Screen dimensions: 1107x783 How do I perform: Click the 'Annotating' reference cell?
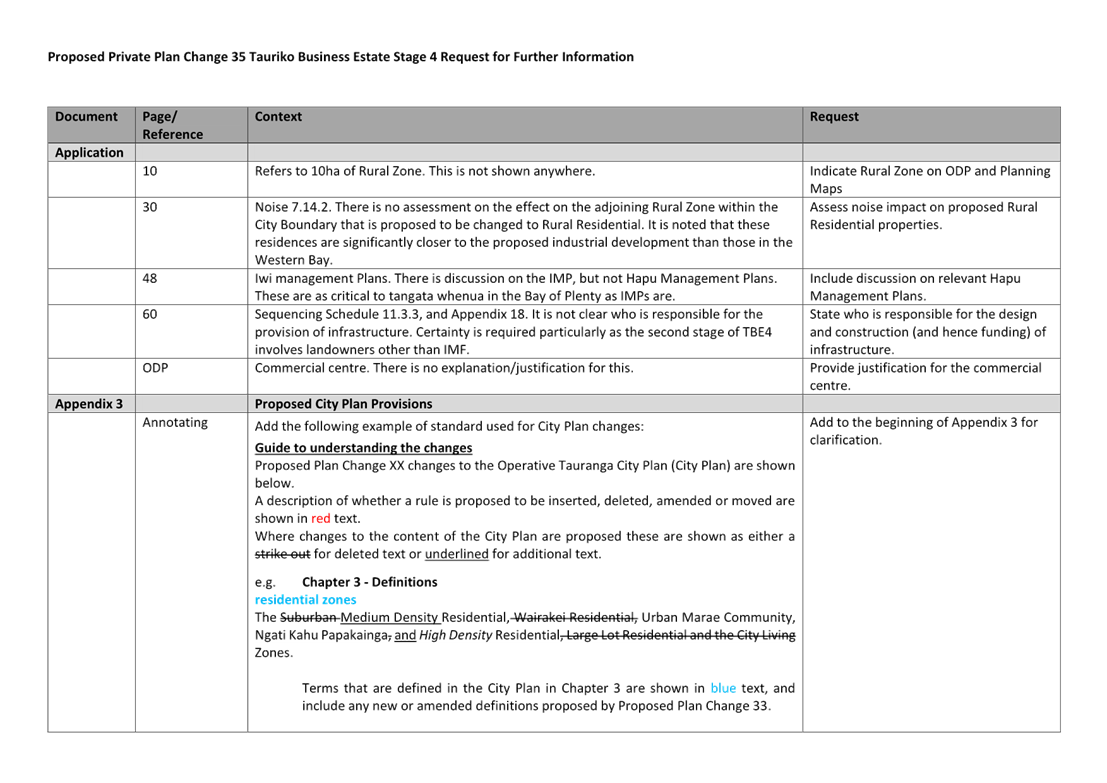pos(175,423)
